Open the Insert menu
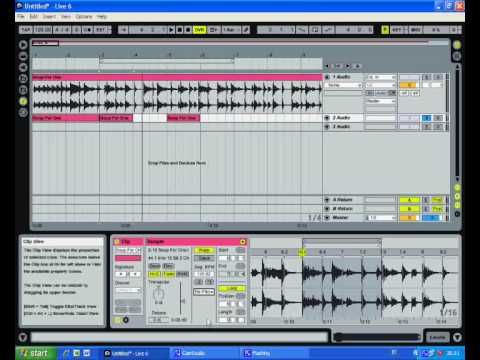The image size is (480, 360). (49, 17)
